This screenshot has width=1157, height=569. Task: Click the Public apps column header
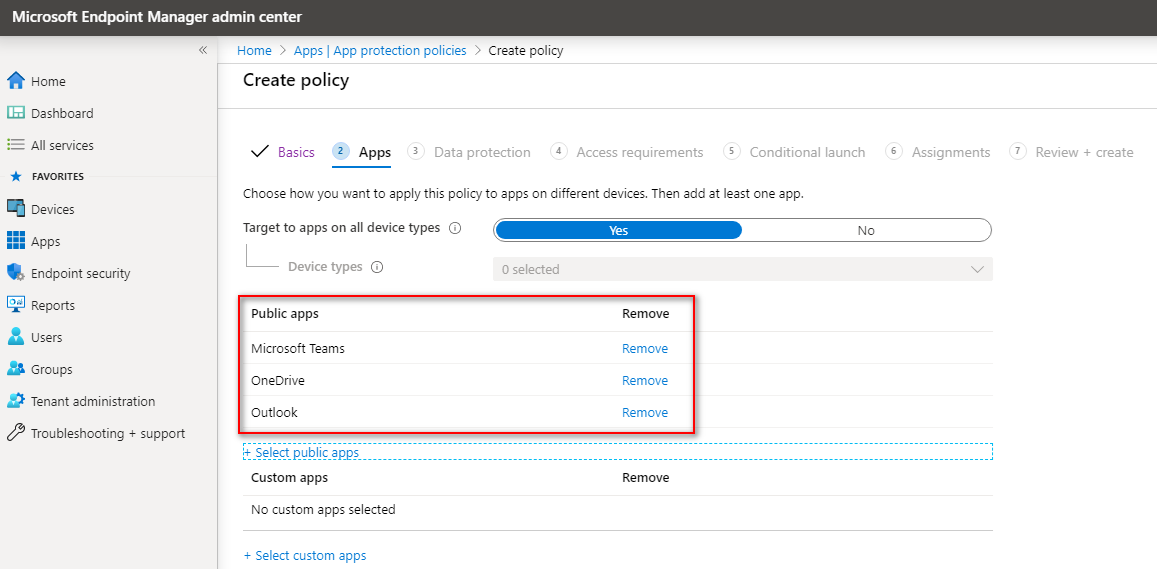tap(285, 314)
